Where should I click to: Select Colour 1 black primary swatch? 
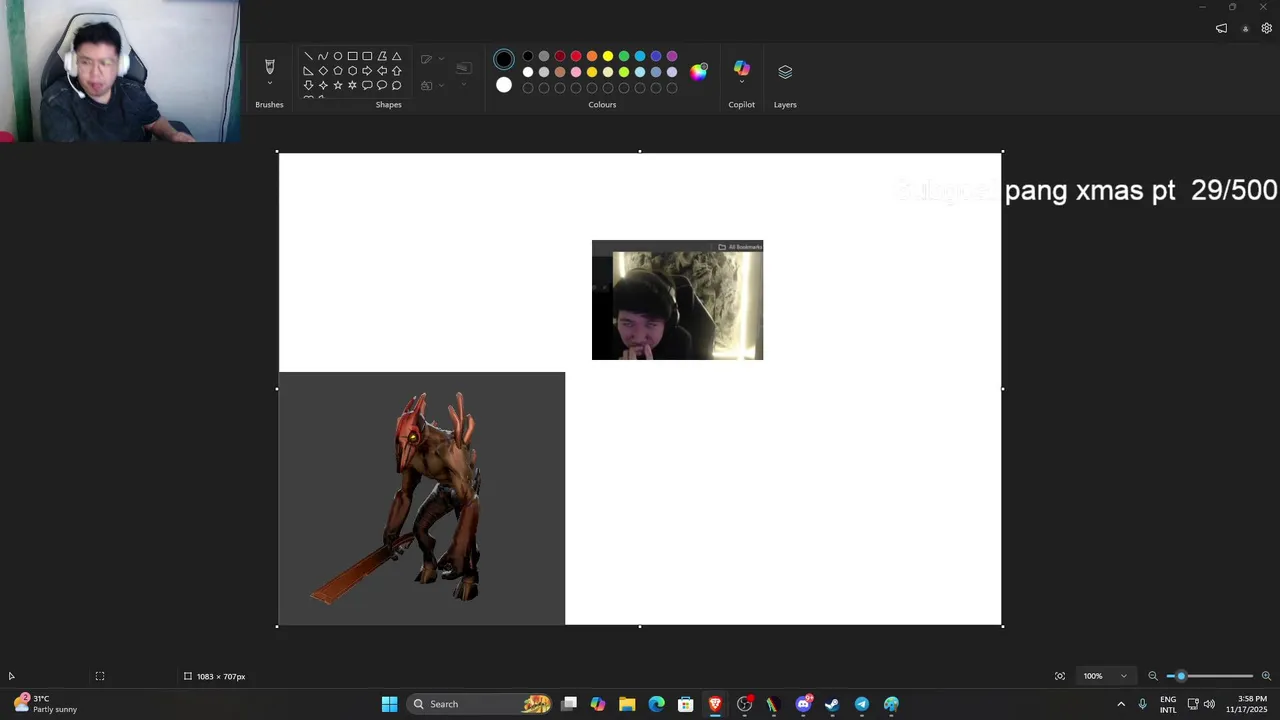click(504, 59)
